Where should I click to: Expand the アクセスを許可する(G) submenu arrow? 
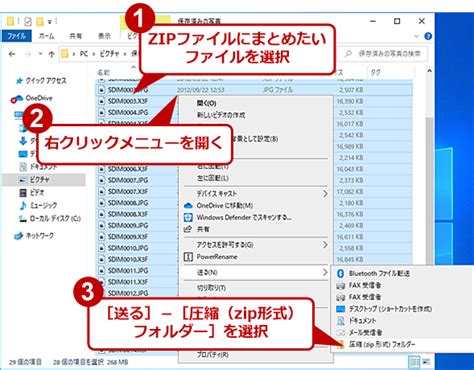pos(325,245)
